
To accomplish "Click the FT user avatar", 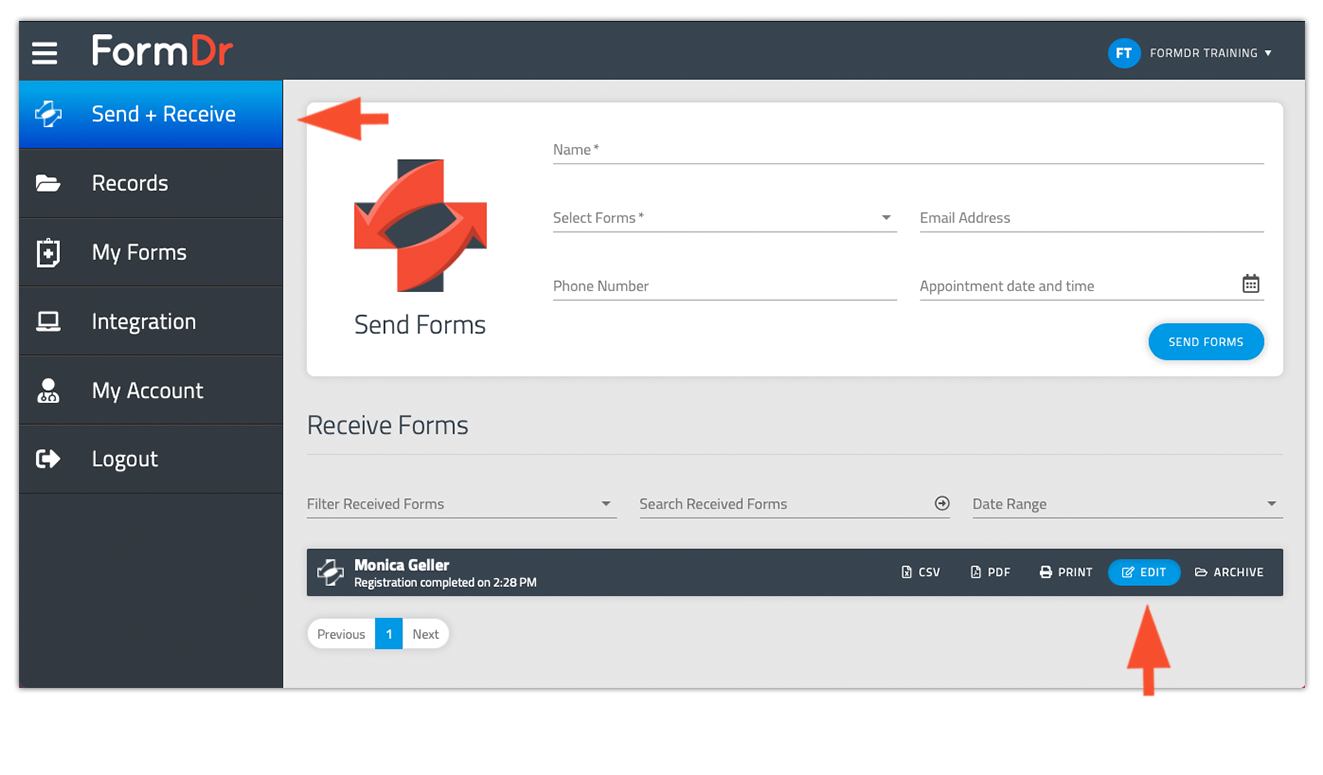I will [x=1124, y=53].
